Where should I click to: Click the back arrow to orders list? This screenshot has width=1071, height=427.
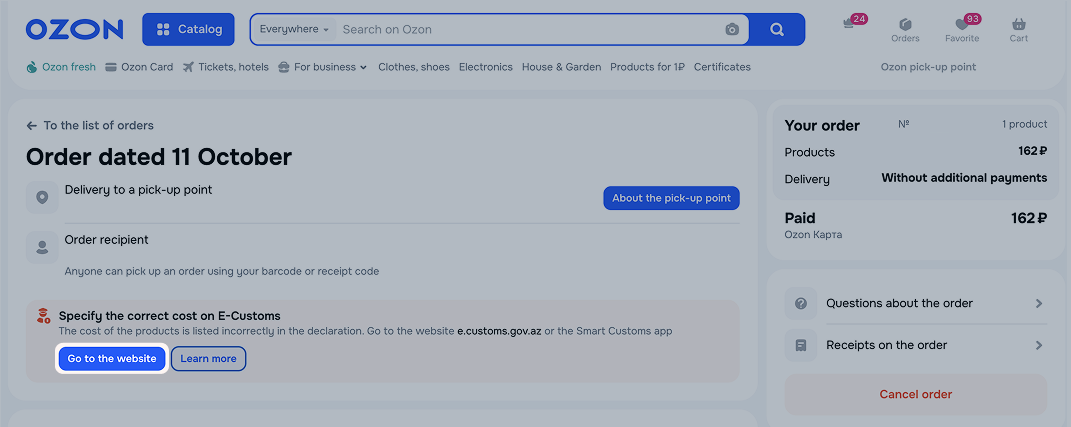pyautogui.click(x=32, y=126)
